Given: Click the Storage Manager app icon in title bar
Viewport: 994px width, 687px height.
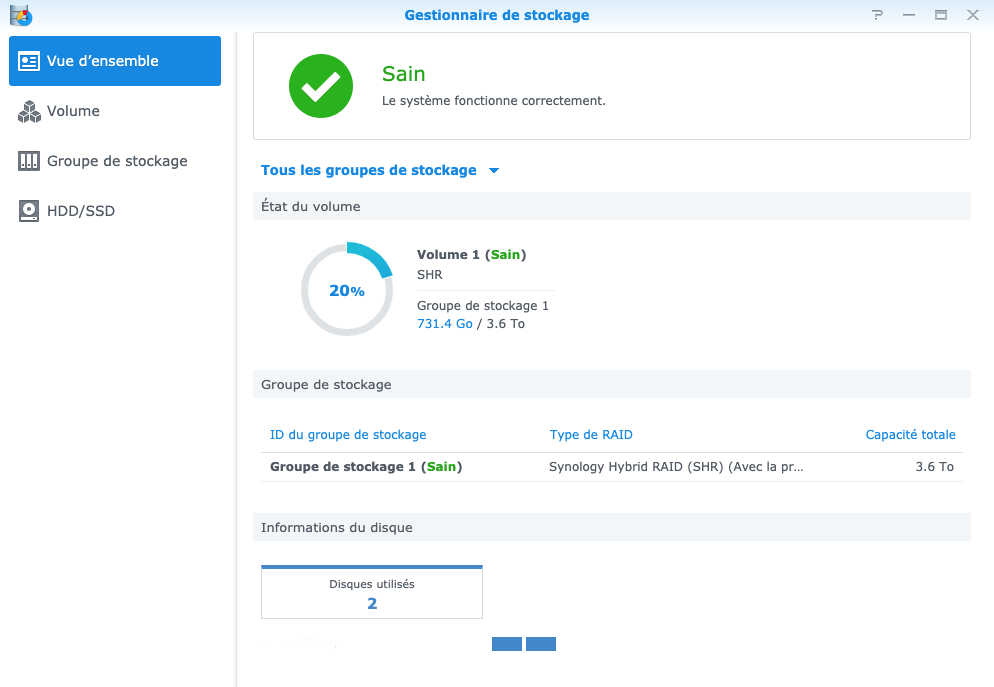Looking at the screenshot, I should point(21,15).
